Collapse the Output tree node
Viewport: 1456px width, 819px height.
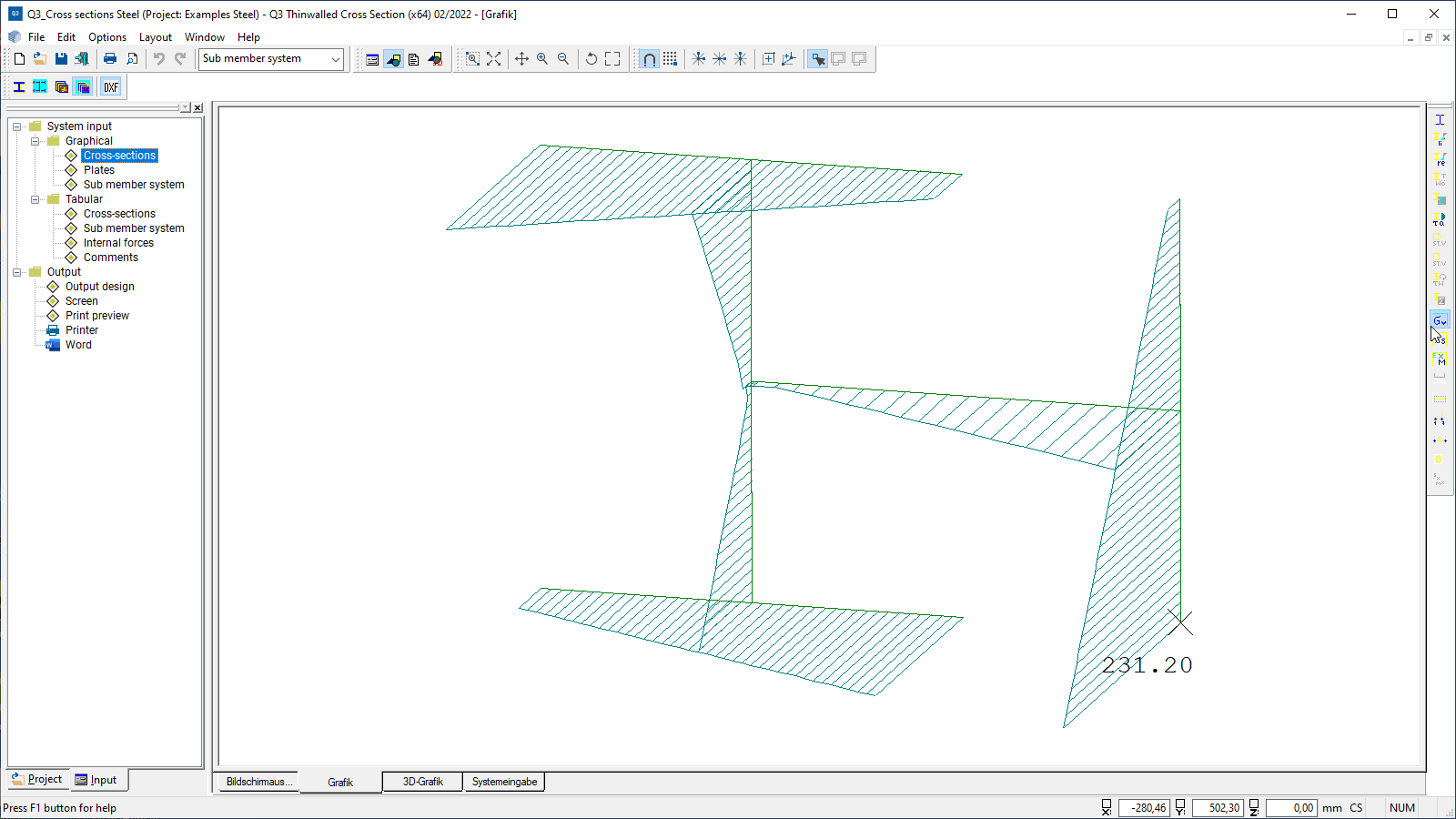point(17,272)
